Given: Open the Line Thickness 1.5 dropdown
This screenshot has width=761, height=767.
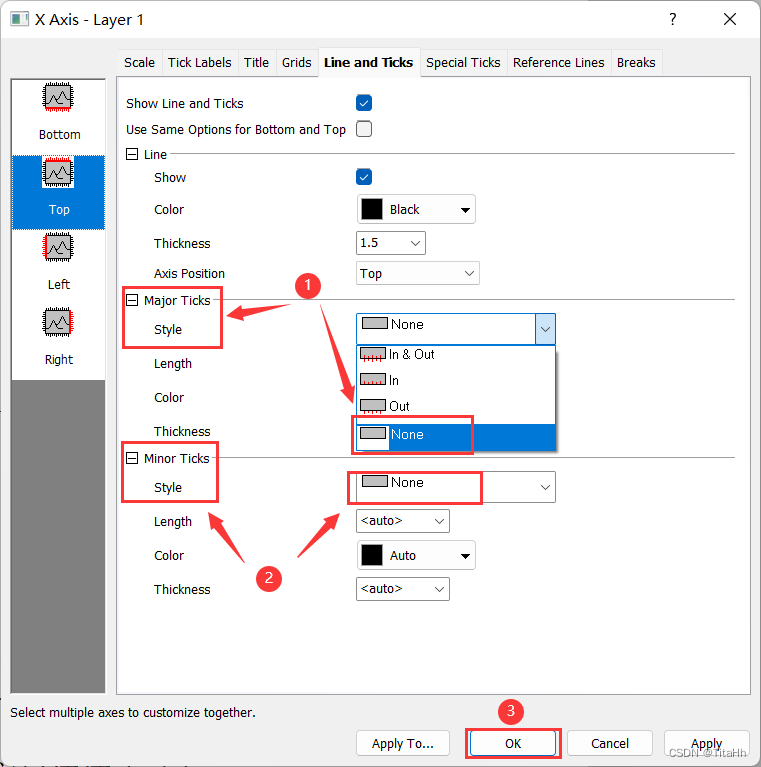Looking at the screenshot, I should [391, 243].
